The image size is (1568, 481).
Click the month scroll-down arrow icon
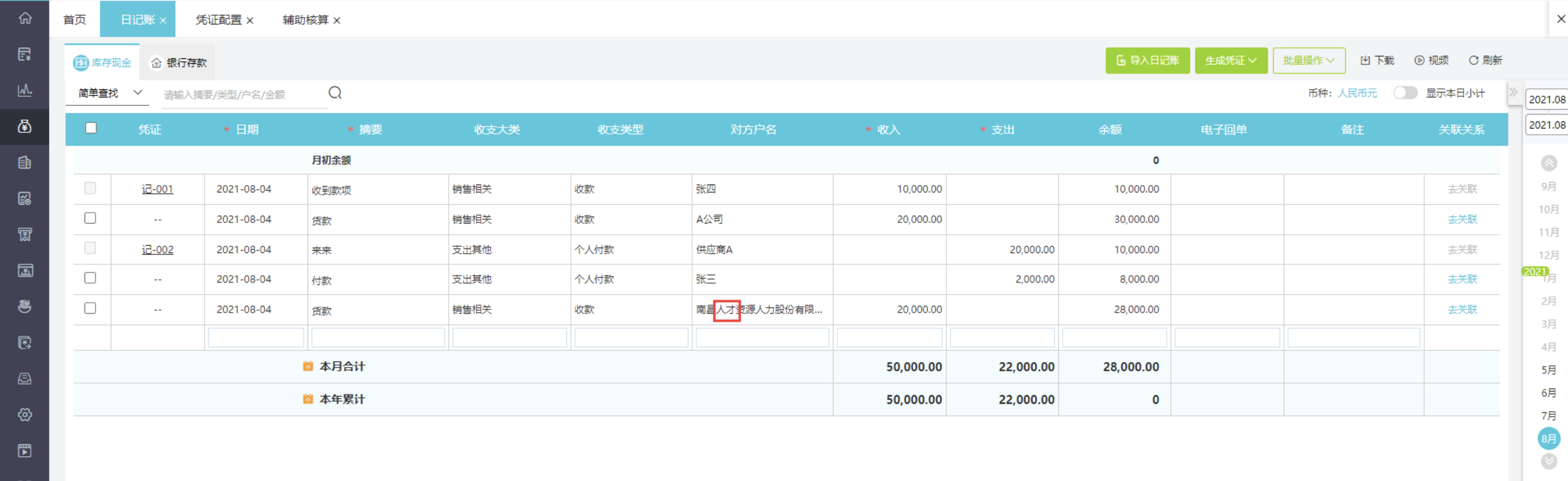[1549, 461]
